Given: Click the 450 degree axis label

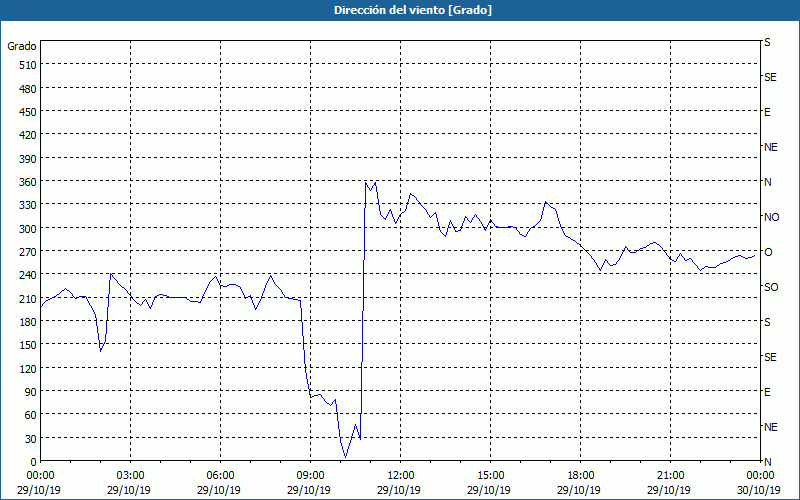Looking at the screenshot, I should pyautogui.click(x=29, y=112).
